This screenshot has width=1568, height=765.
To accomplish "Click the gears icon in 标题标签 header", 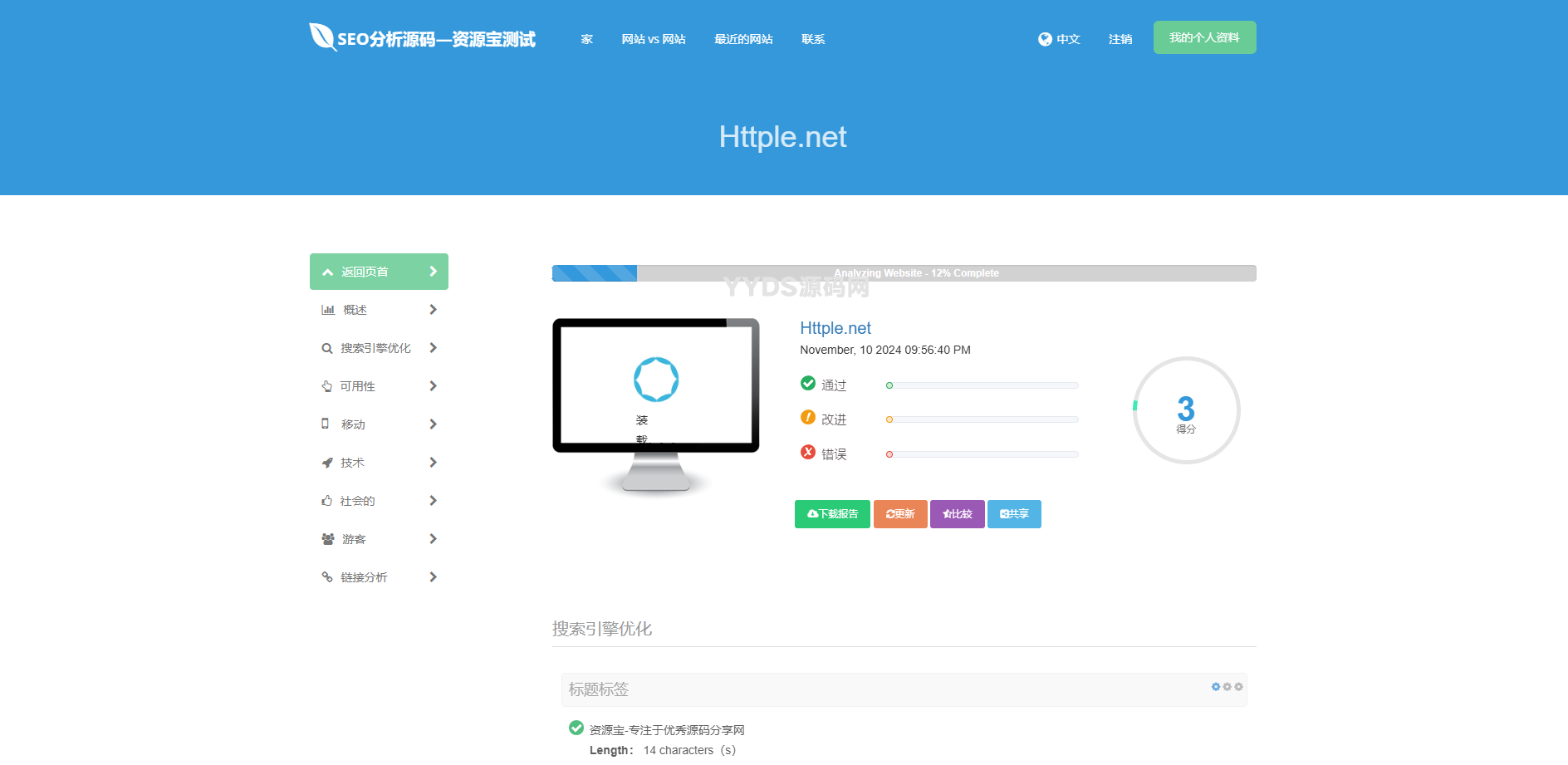I will click(1227, 687).
